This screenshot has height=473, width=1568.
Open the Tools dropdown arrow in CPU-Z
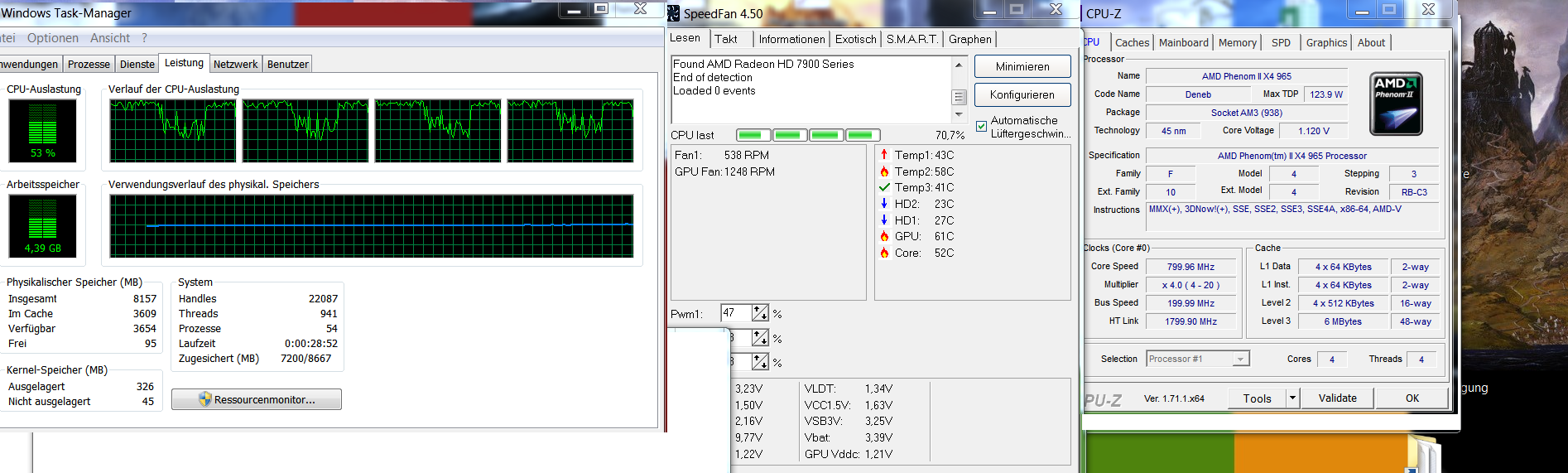[x=1291, y=398]
